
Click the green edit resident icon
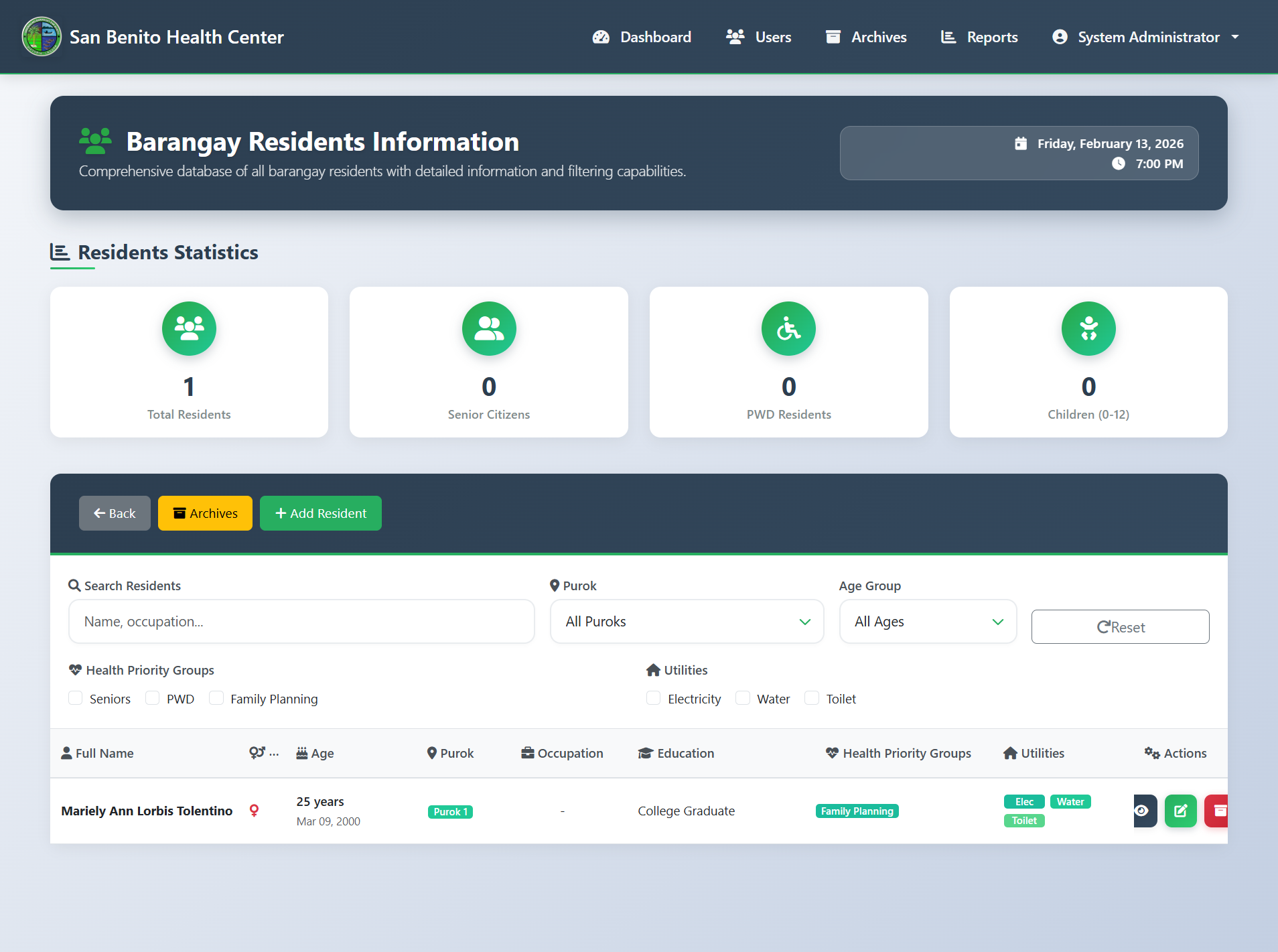click(1180, 811)
